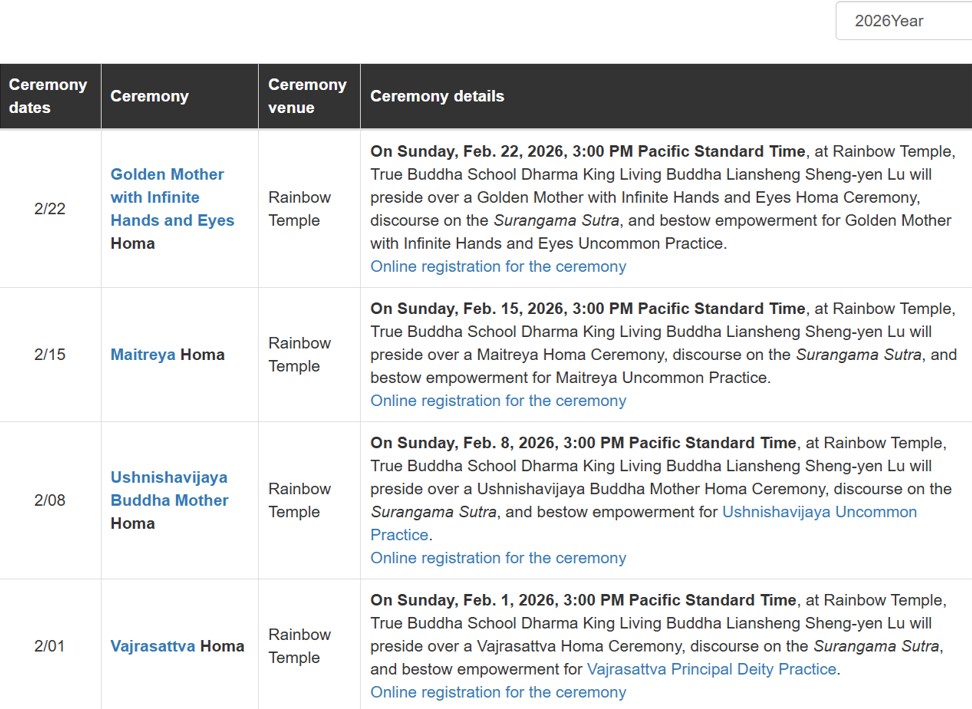Open Ushnishavijaya Buddha Mother link
The width and height of the screenshot is (972, 709).
click(169, 489)
